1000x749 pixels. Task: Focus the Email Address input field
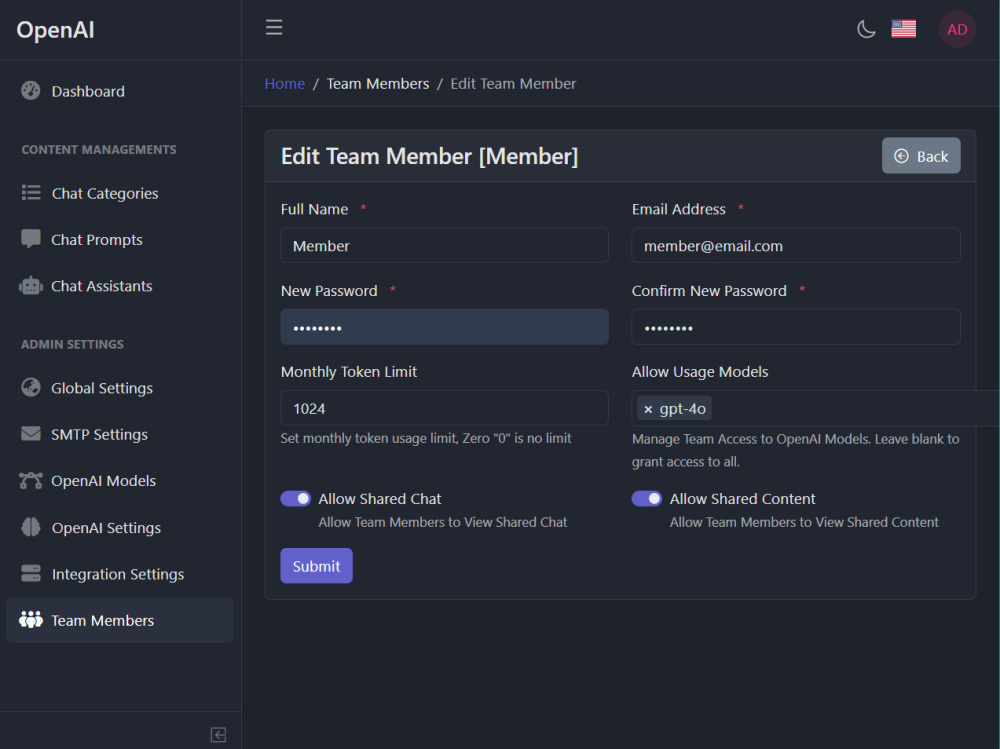coord(796,246)
